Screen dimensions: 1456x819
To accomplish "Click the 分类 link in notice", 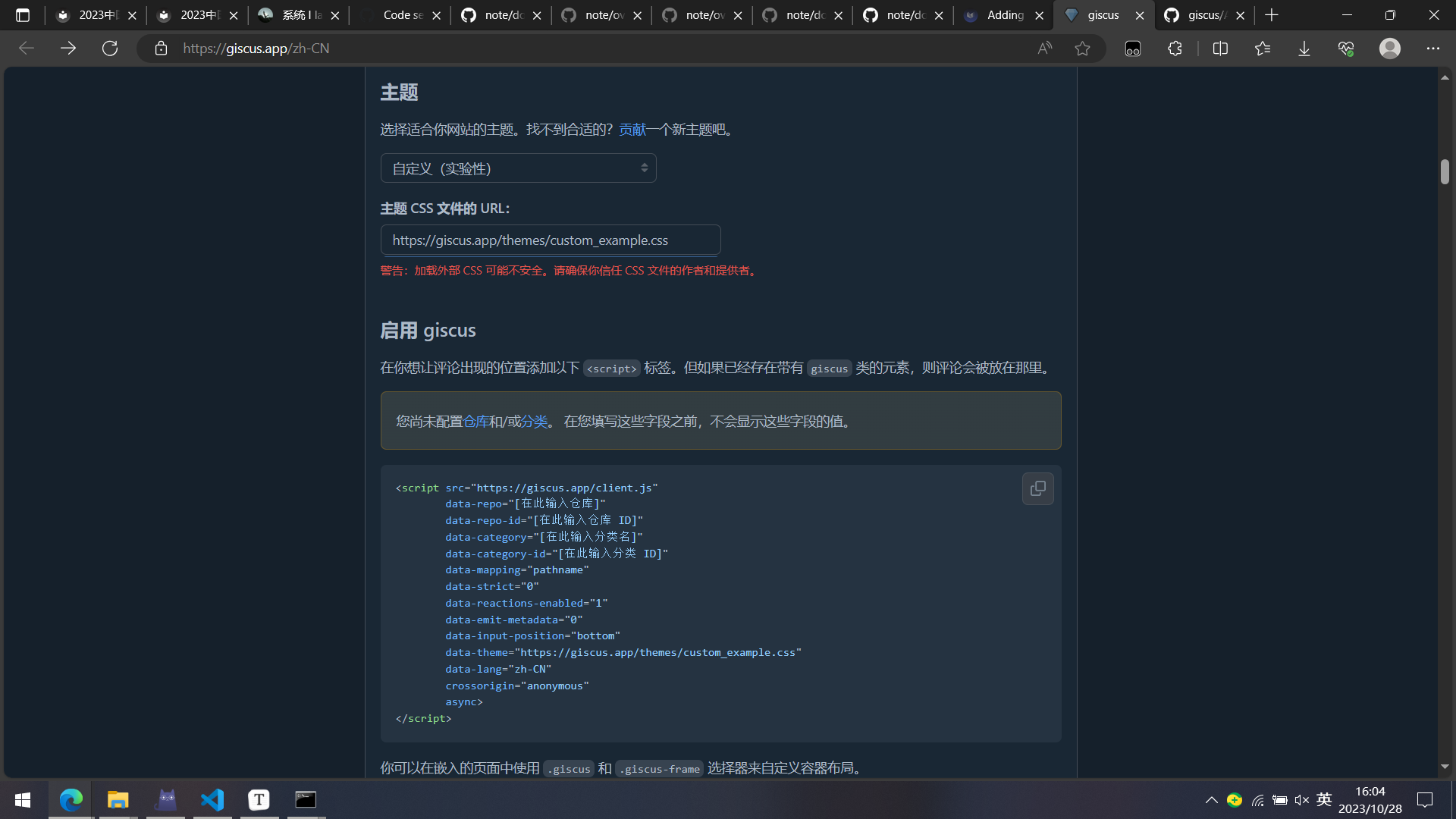I will click(x=534, y=422).
